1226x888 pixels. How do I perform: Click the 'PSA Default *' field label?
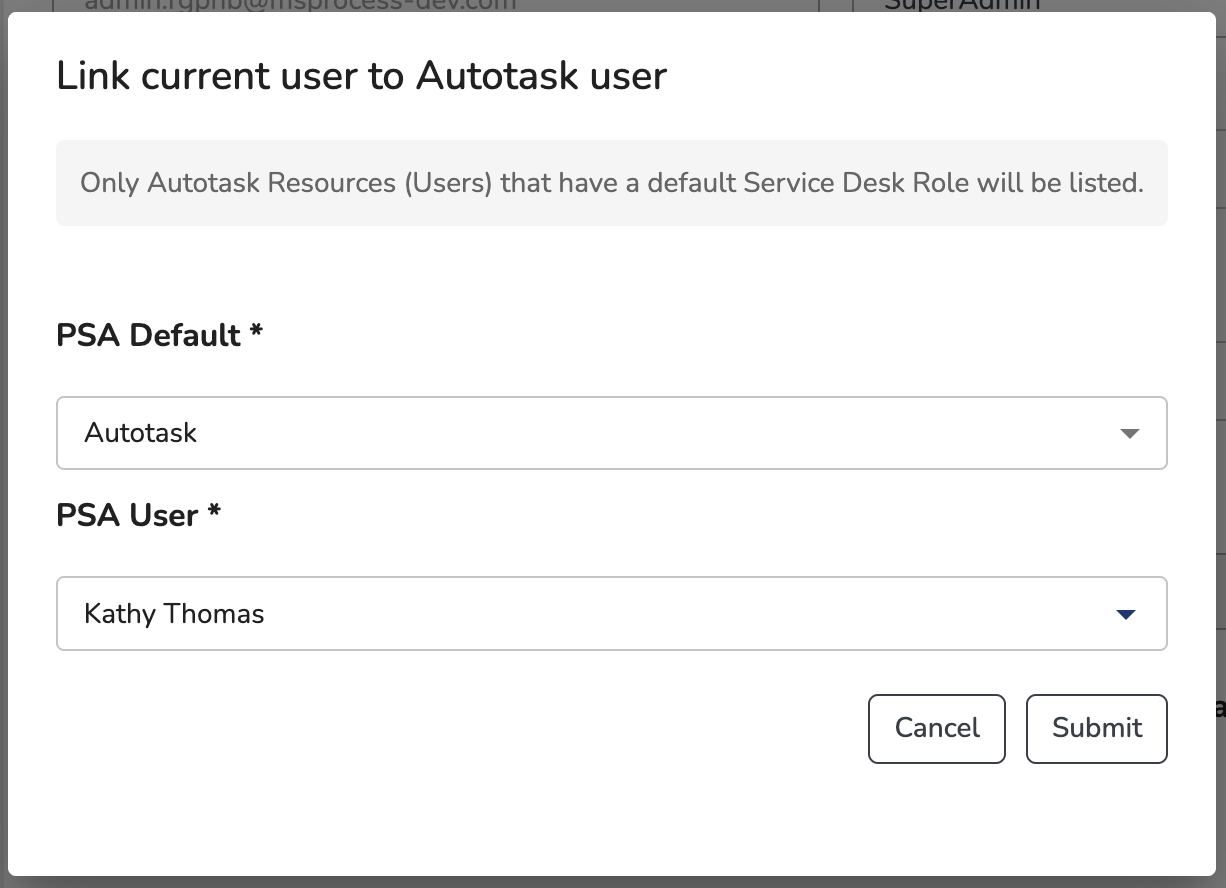(148, 335)
